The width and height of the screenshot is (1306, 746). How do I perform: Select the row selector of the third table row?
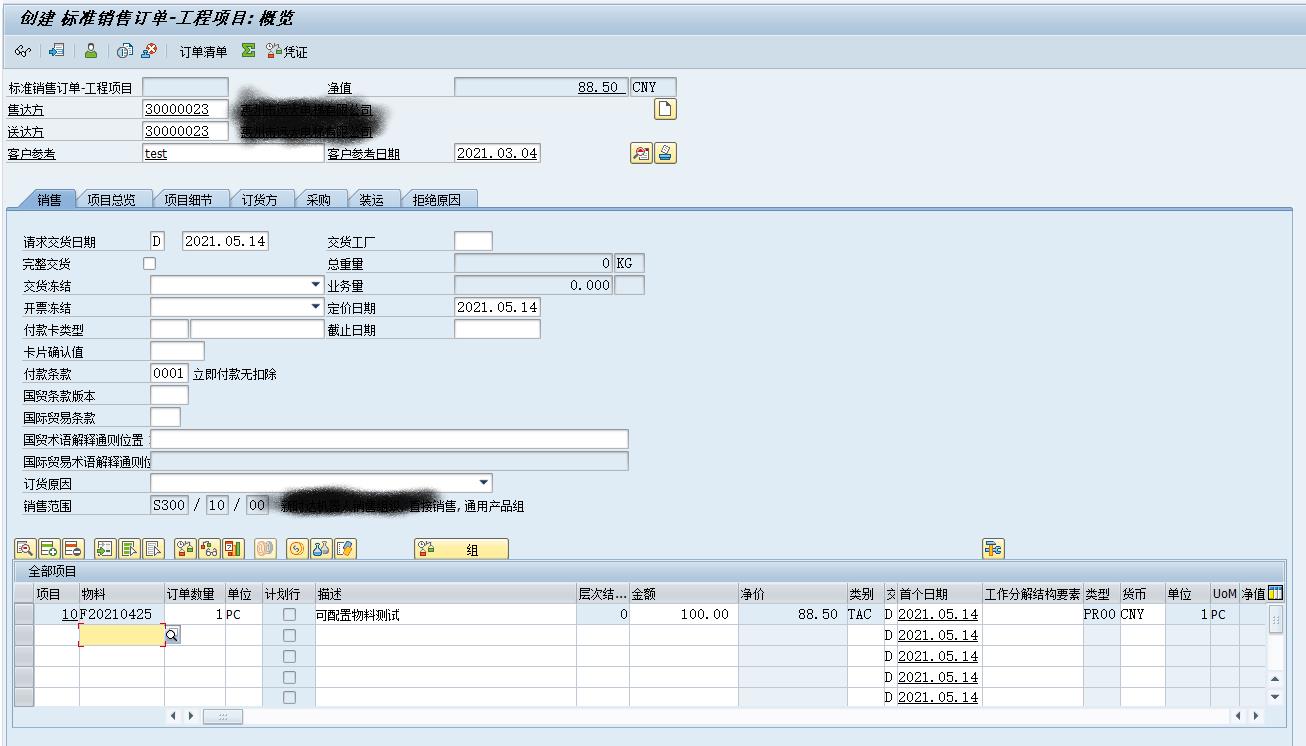(x=24, y=656)
